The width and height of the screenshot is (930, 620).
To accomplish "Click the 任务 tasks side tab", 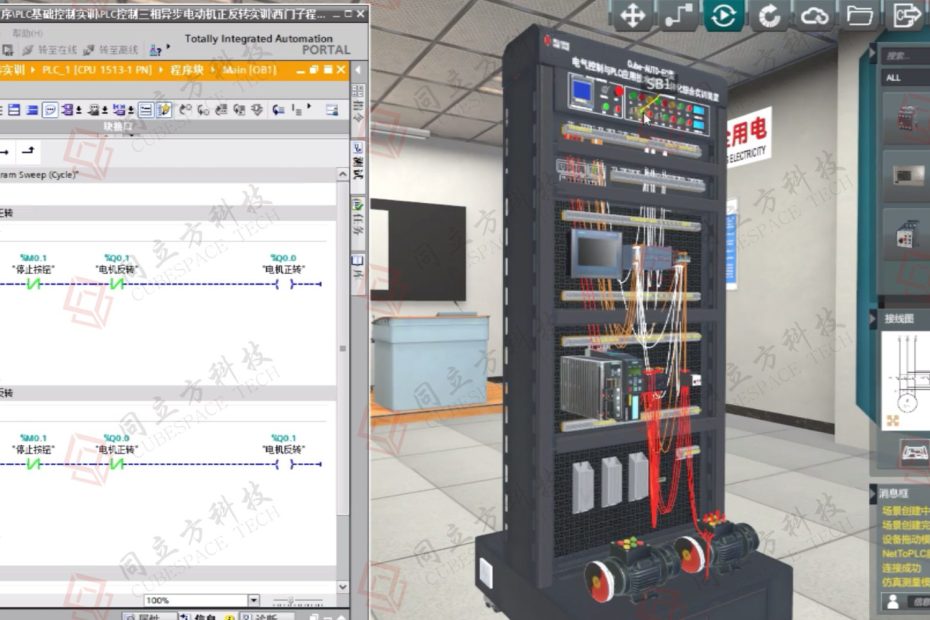I will 358,220.
